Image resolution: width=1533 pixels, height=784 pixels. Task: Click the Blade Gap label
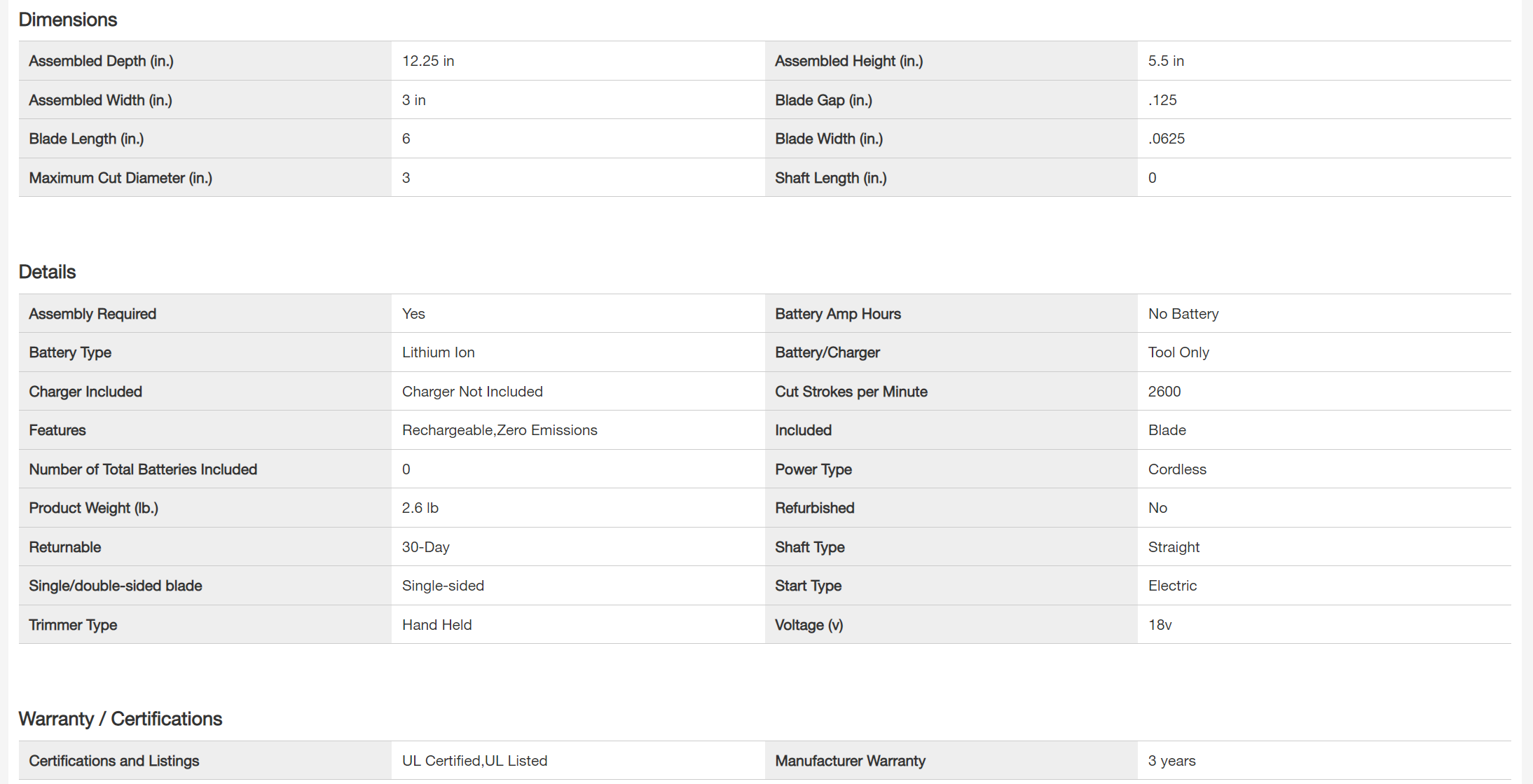pos(823,100)
